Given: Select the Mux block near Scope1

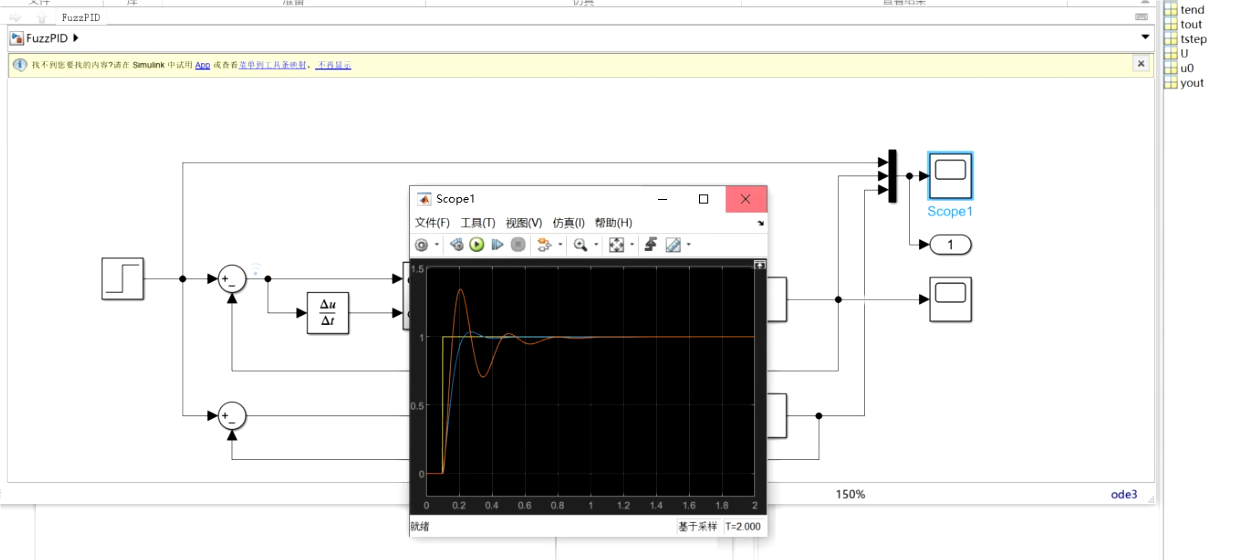Looking at the screenshot, I should click(892, 176).
